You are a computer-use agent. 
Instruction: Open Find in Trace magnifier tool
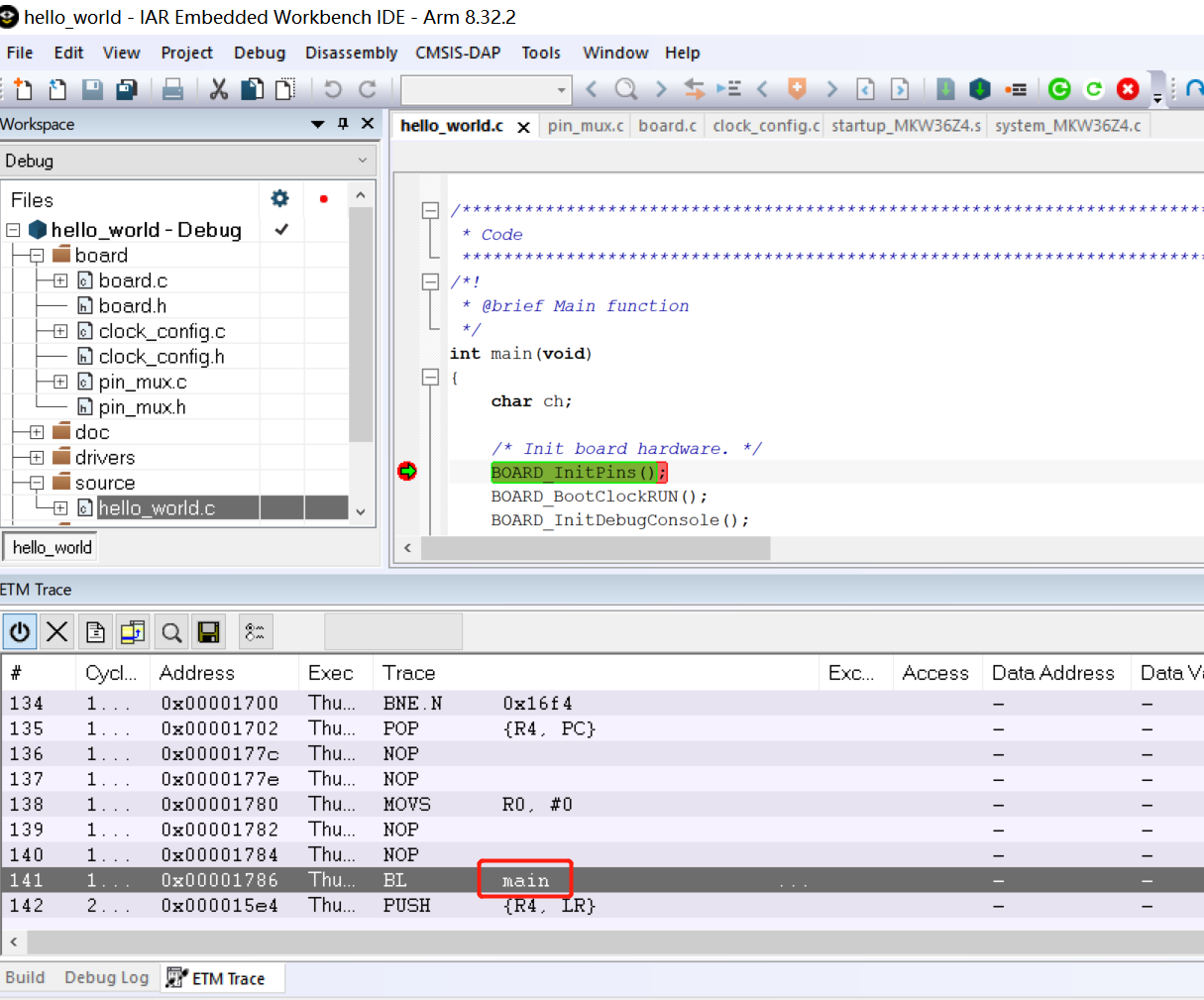[x=169, y=631]
